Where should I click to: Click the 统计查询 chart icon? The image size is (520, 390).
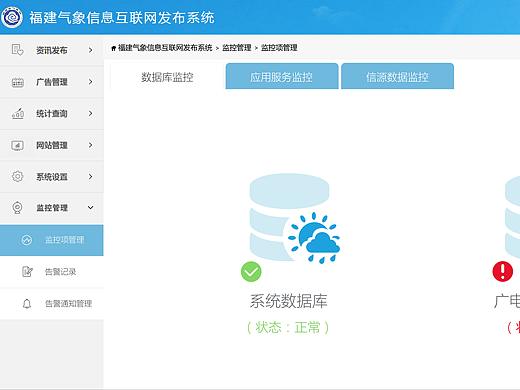18,113
